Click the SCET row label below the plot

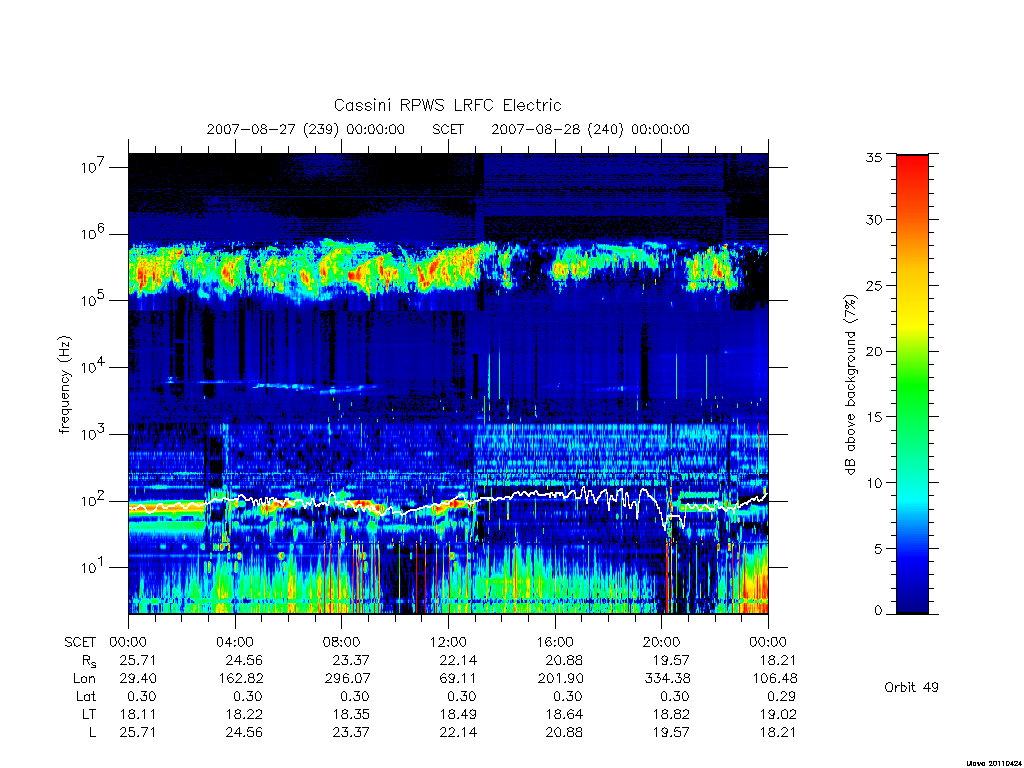80,642
